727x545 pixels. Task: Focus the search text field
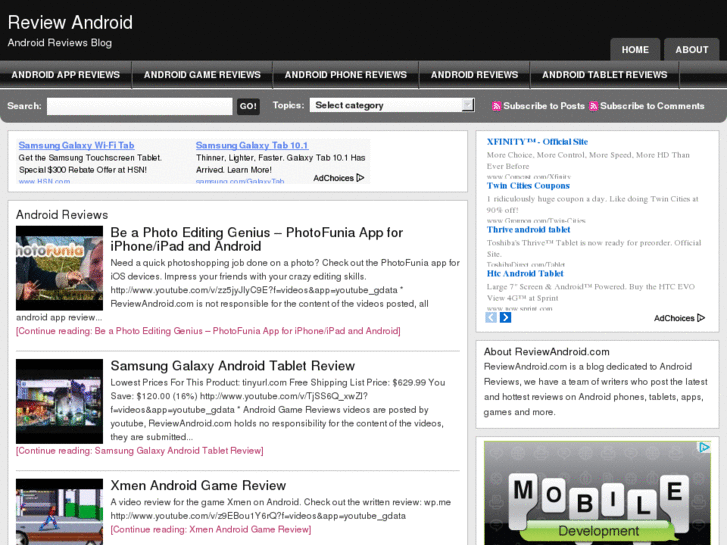139,106
